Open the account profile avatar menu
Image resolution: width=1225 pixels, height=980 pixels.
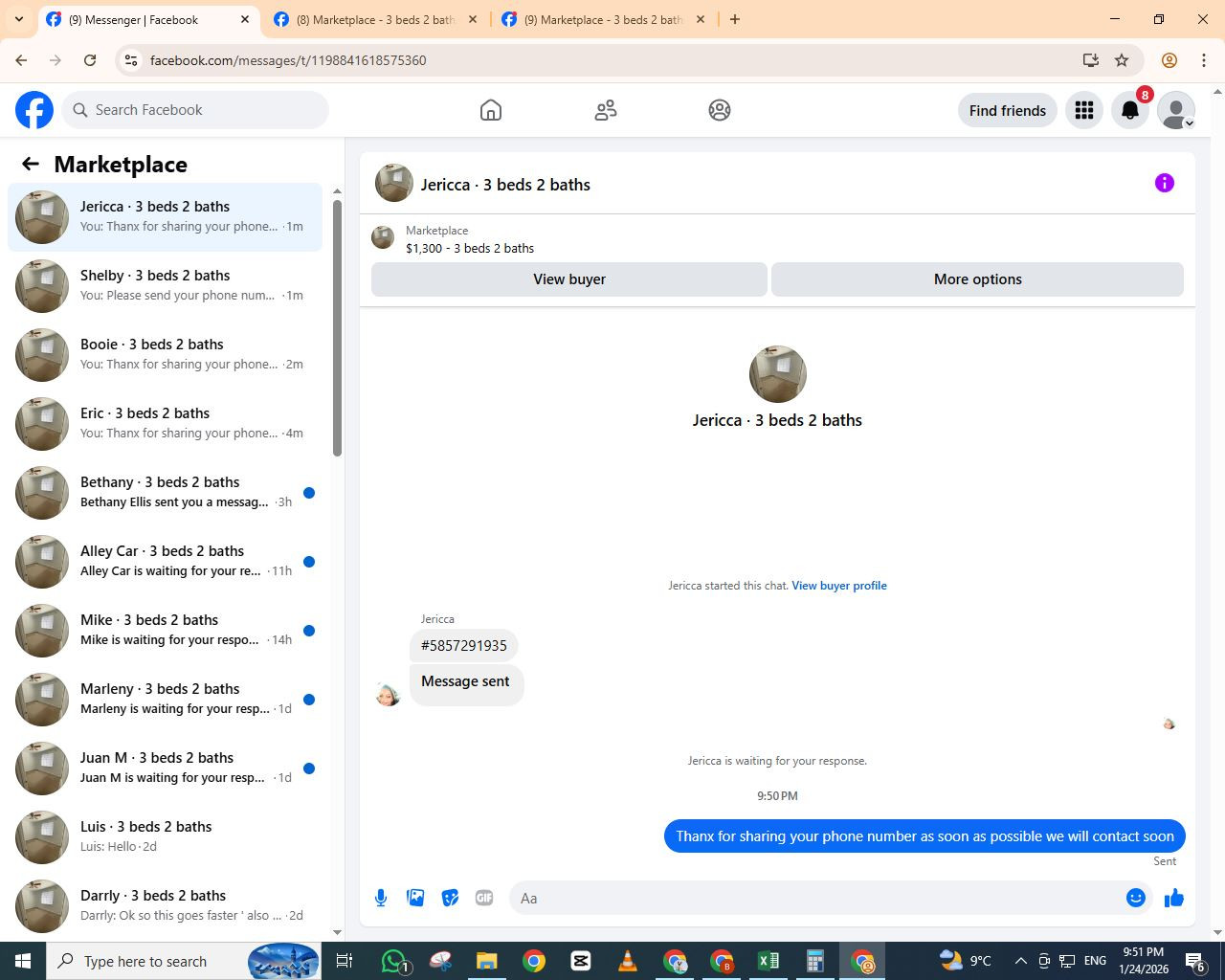tap(1176, 110)
